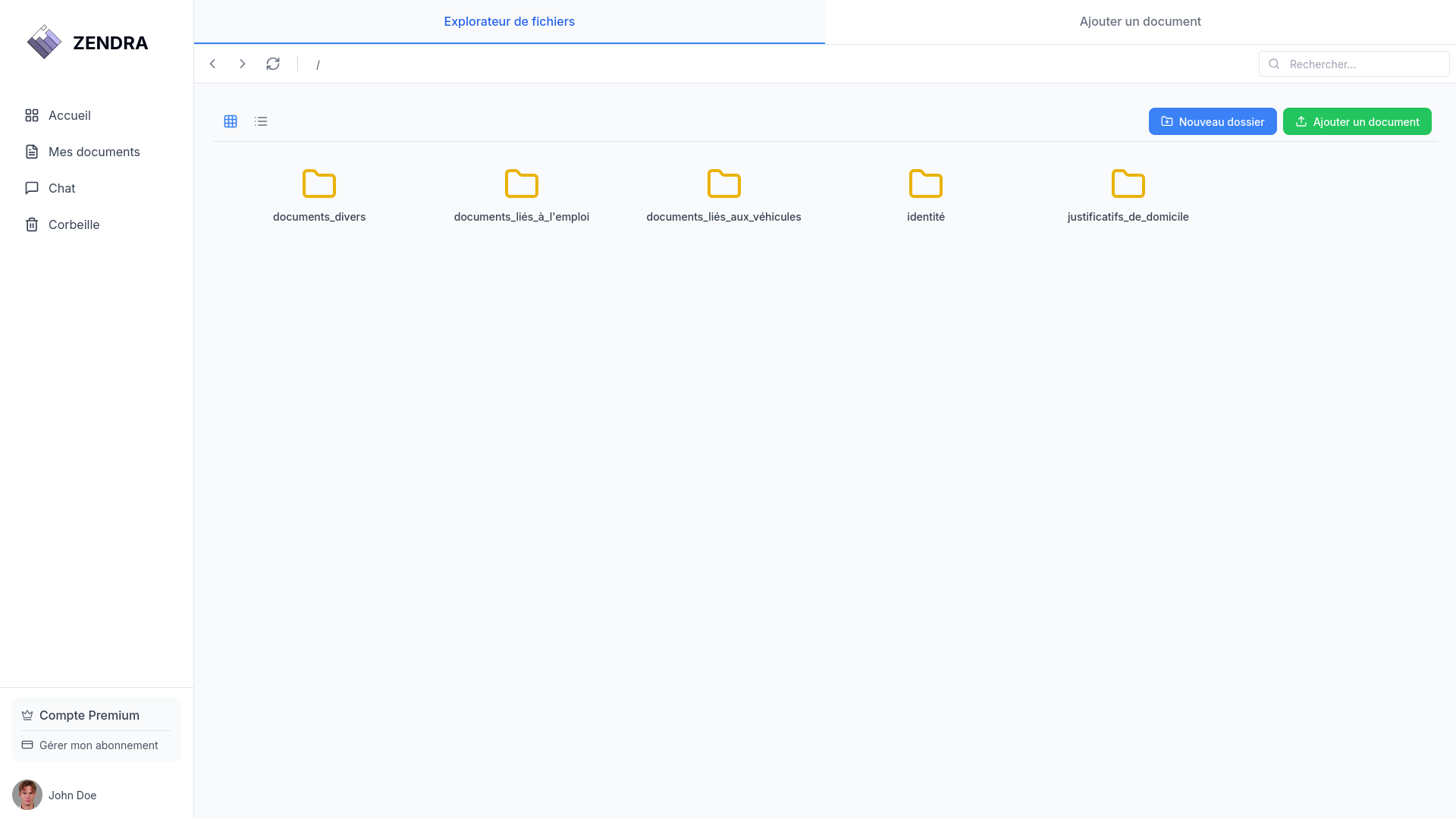Go back with the left arrow

[213, 64]
